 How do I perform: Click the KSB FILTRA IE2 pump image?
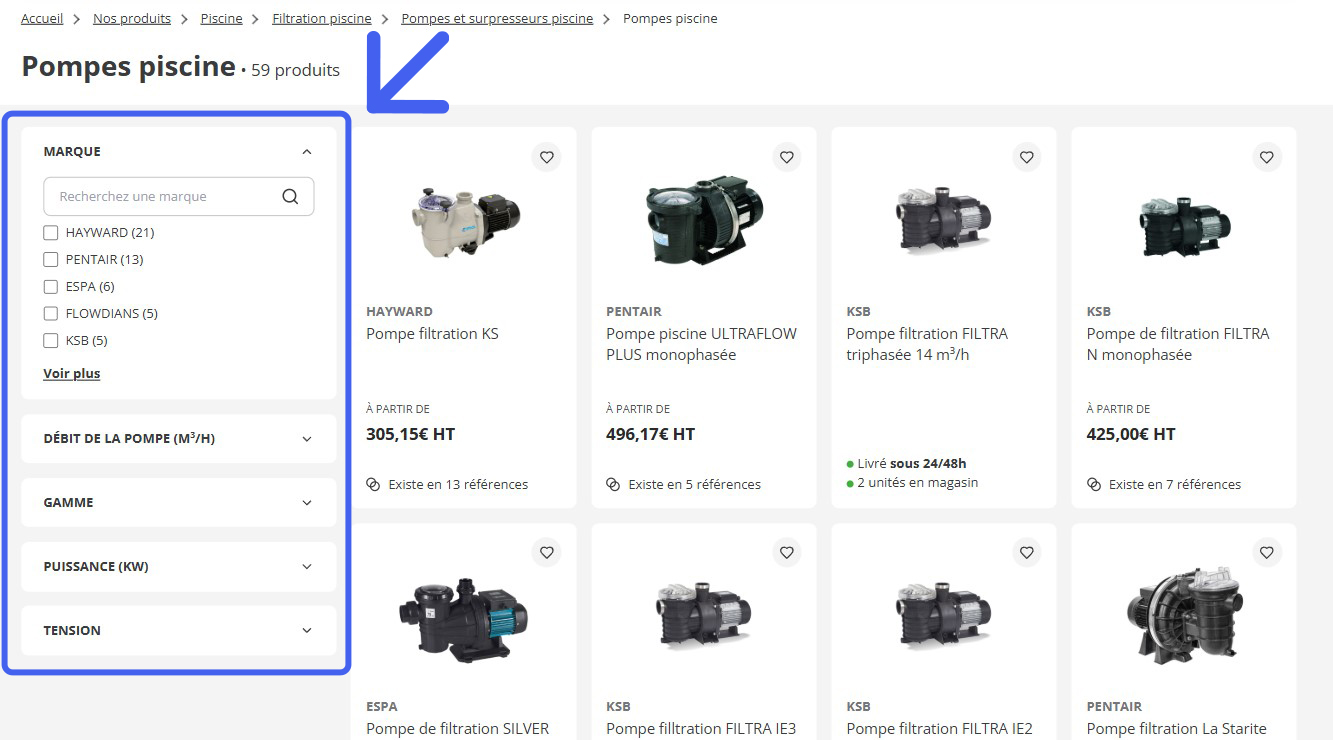944,615
